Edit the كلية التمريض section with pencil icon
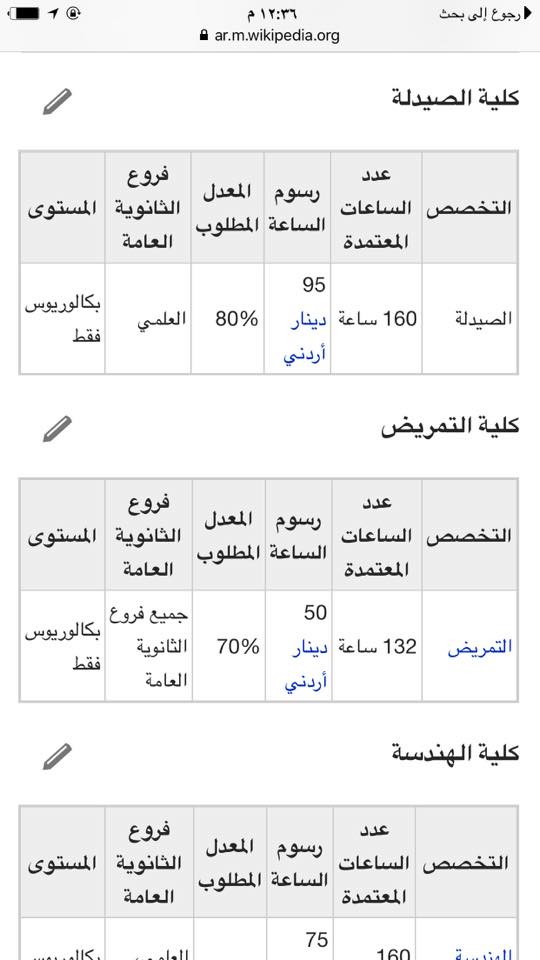This screenshot has height=960, width=540. tap(57, 429)
